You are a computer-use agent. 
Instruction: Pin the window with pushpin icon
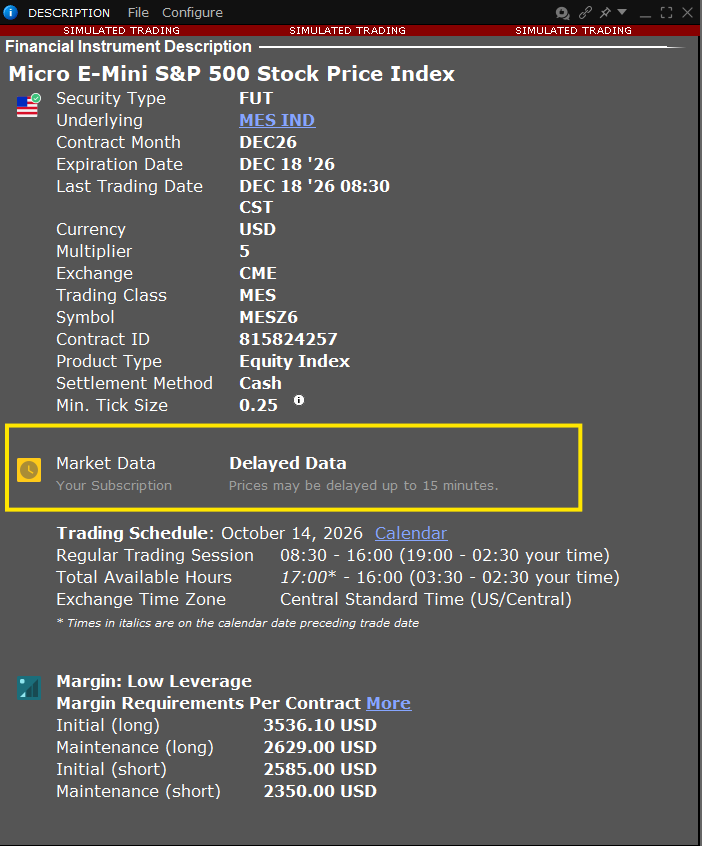pyautogui.click(x=605, y=12)
